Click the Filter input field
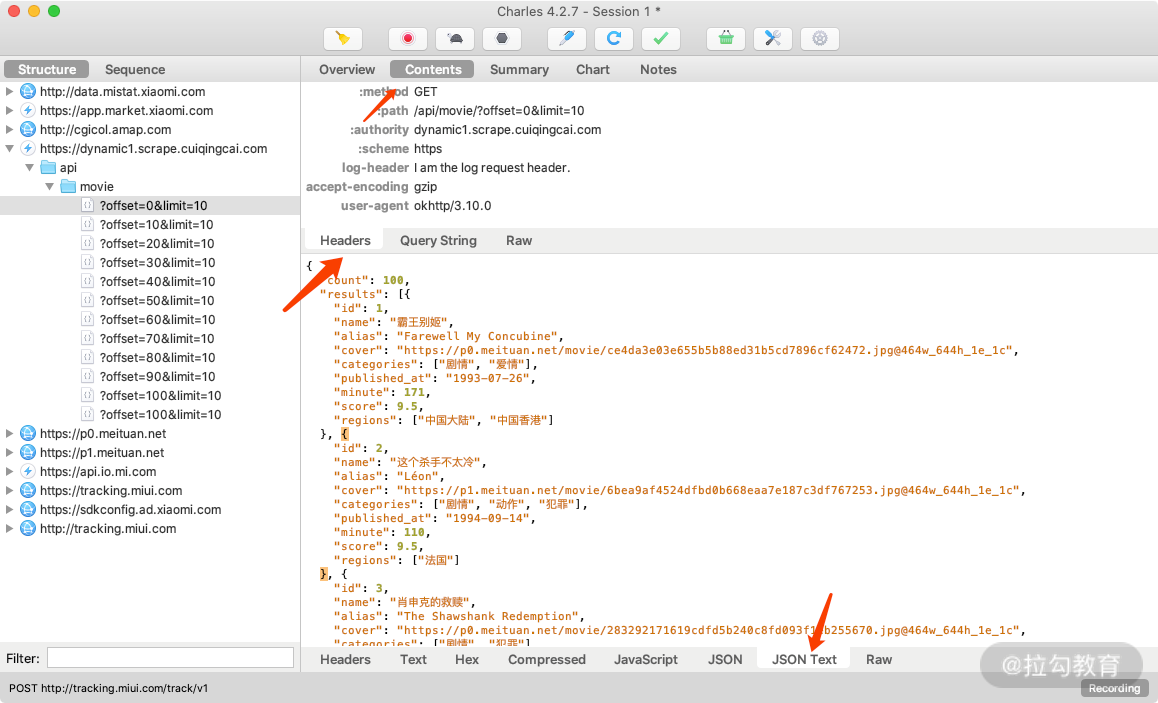Image resolution: width=1158 pixels, height=703 pixels. [x=171, y=658]
